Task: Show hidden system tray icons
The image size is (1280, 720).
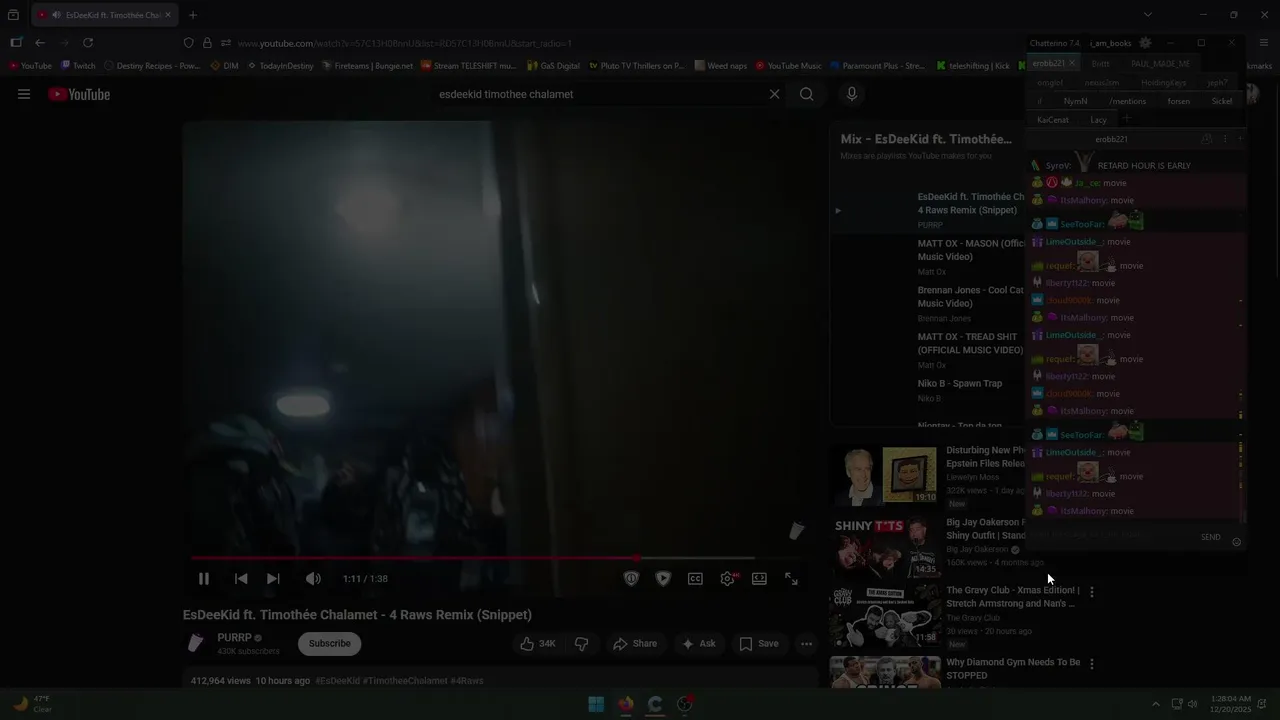Action: coord(1156,704)
